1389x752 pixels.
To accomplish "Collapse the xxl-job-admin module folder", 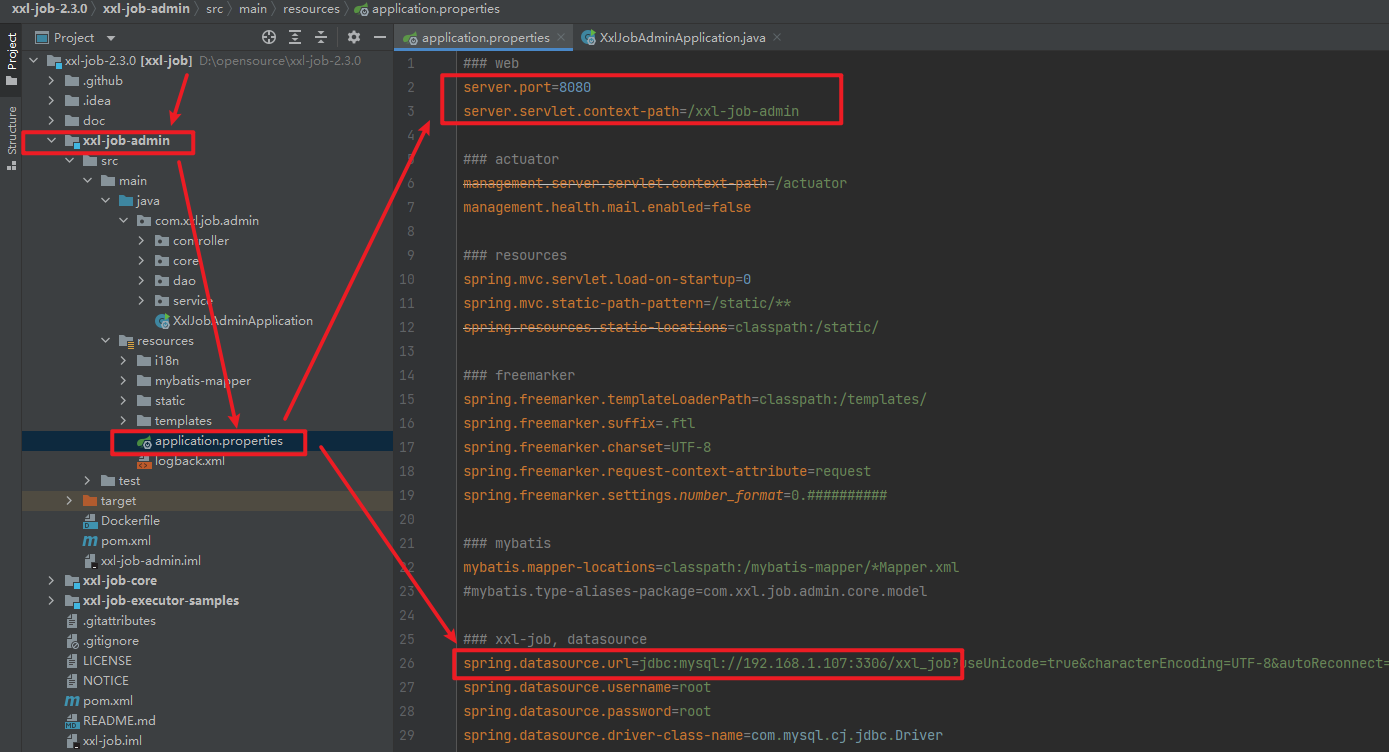I will click(51, 141).
